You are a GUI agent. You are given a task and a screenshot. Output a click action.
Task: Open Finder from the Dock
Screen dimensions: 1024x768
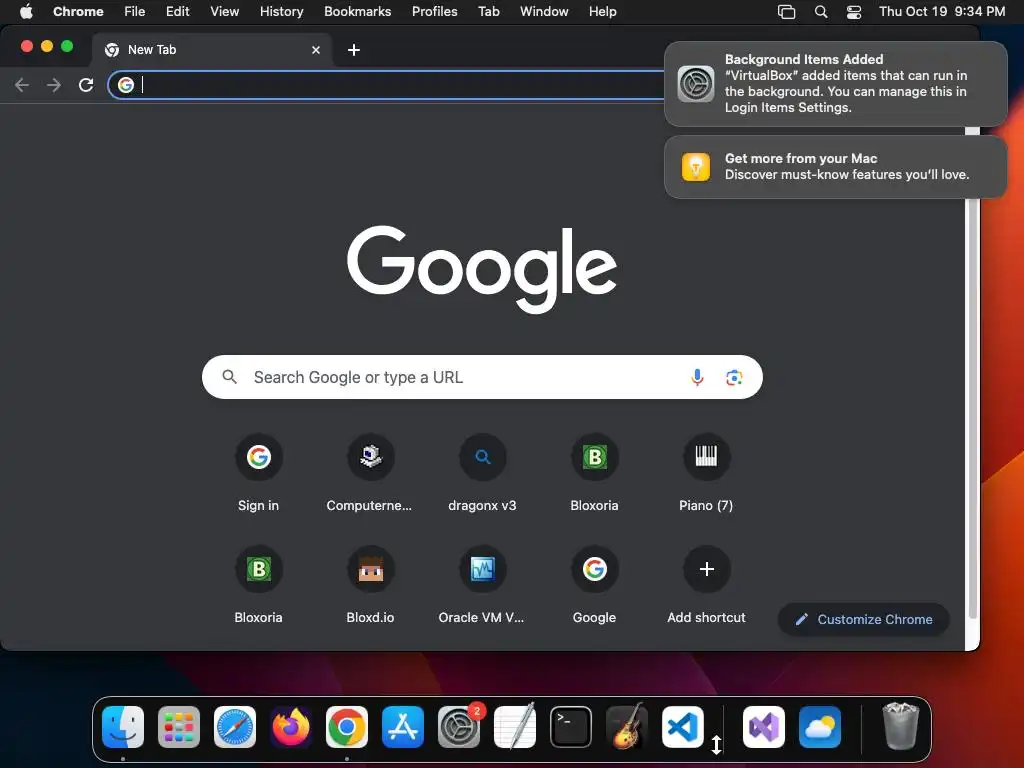coord(123,727)
